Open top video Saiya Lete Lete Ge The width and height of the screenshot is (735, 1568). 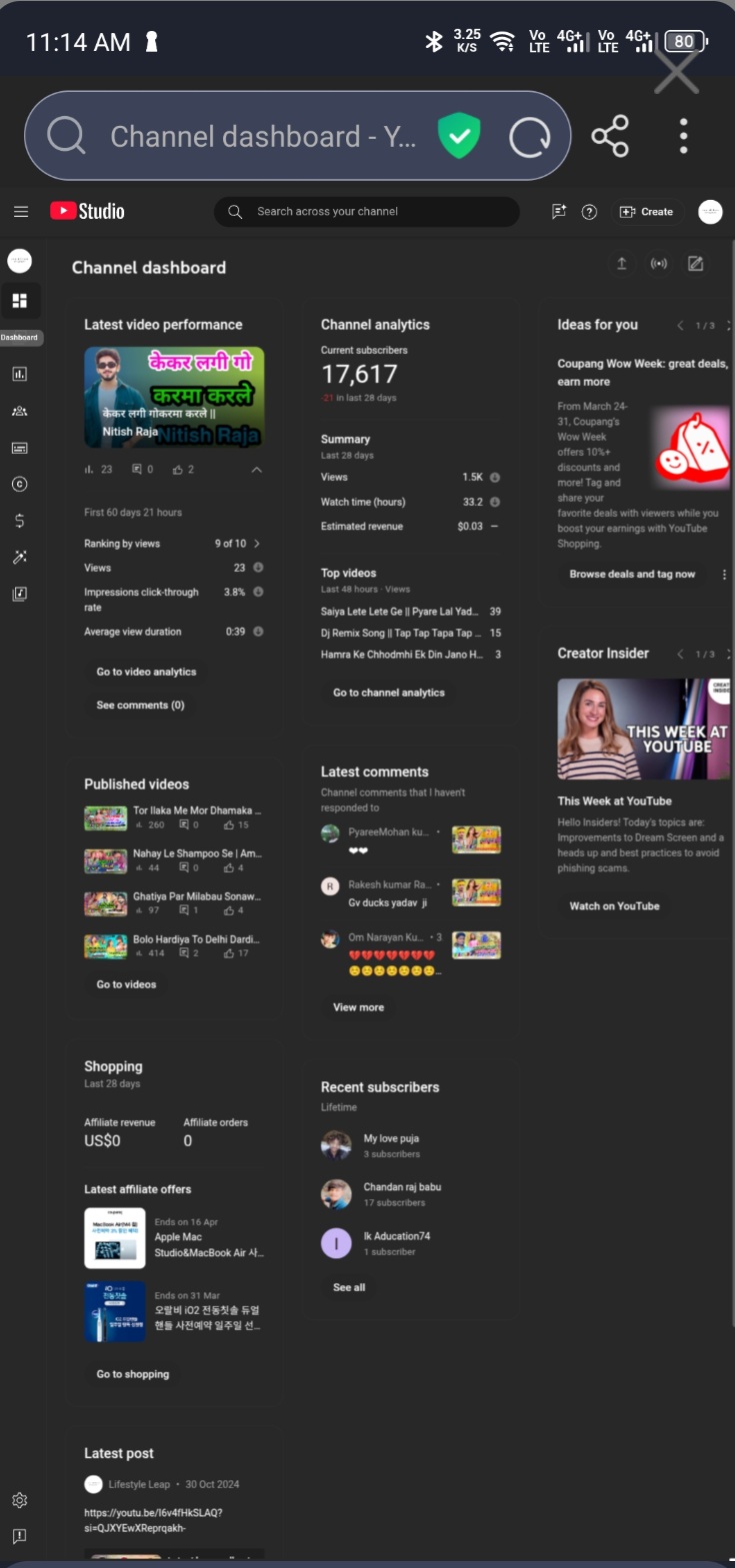tap(410, 612)
